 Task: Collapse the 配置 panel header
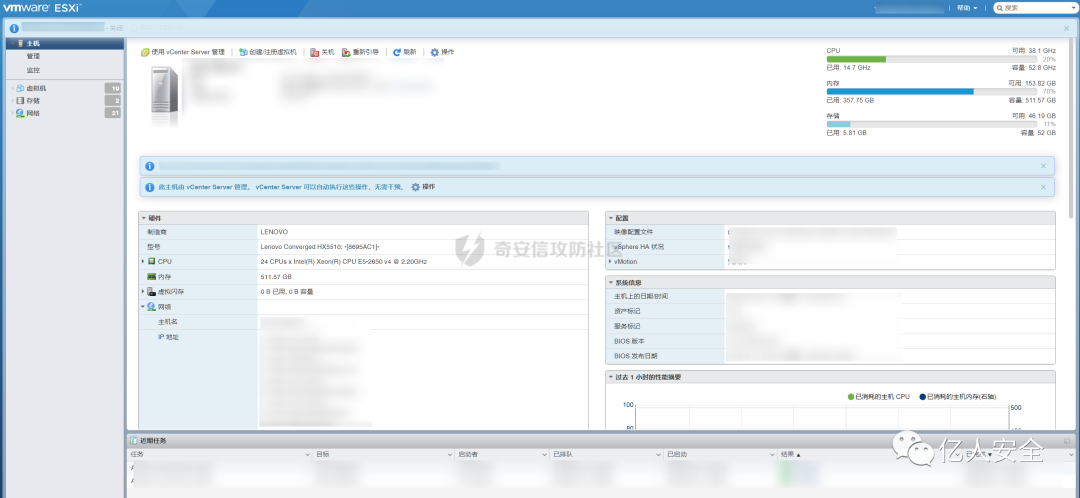coord(610,218)
